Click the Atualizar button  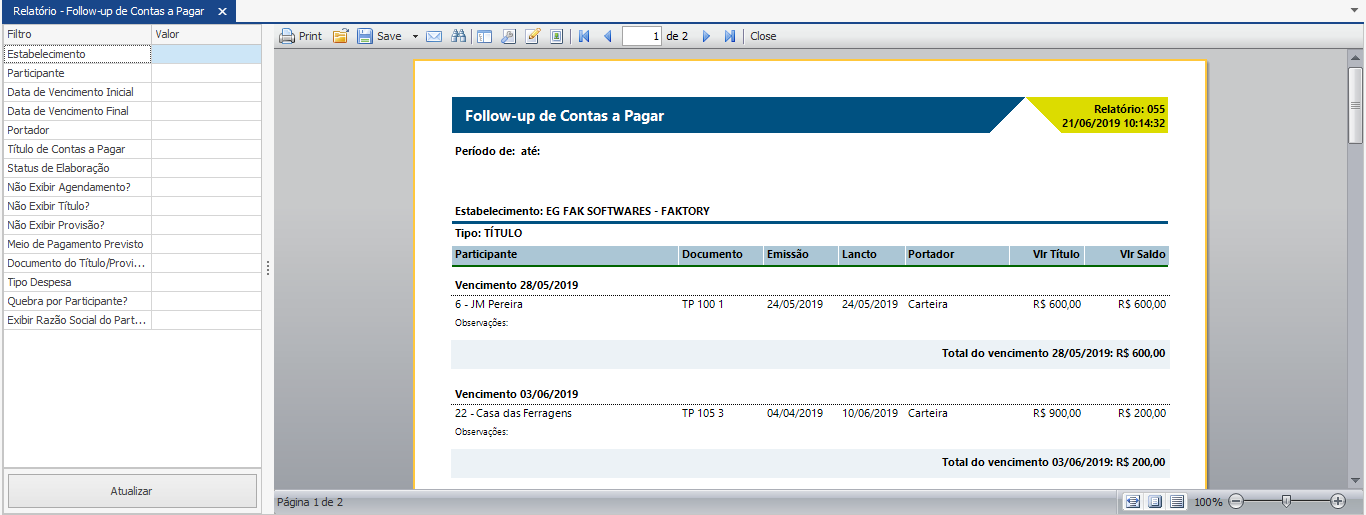pyautogui.click(x=132, y=491)
